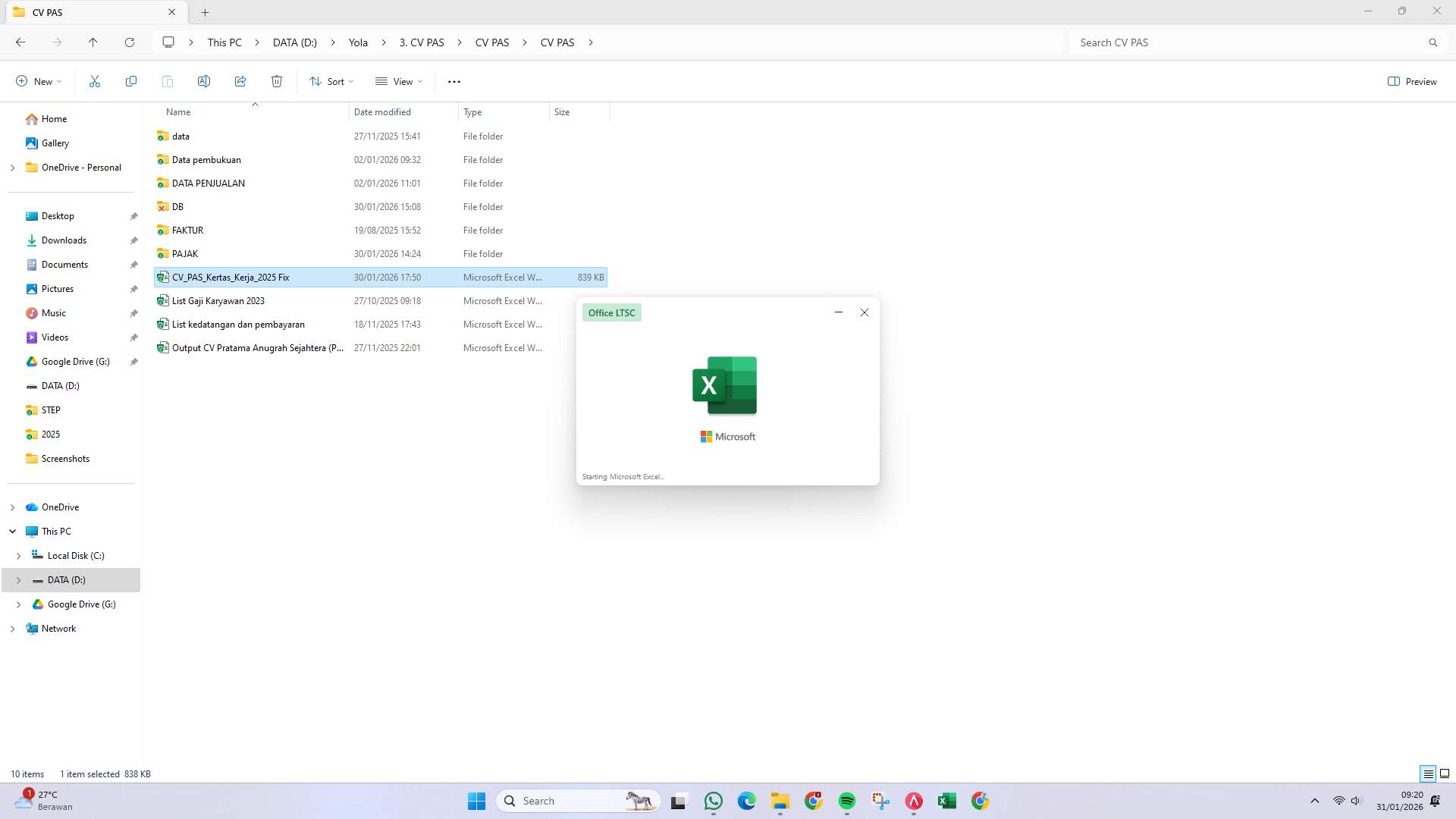The width and height of the screenshot is (1456, 819).
Task: Refresh the current folder
Action: (x=129, y=42)
